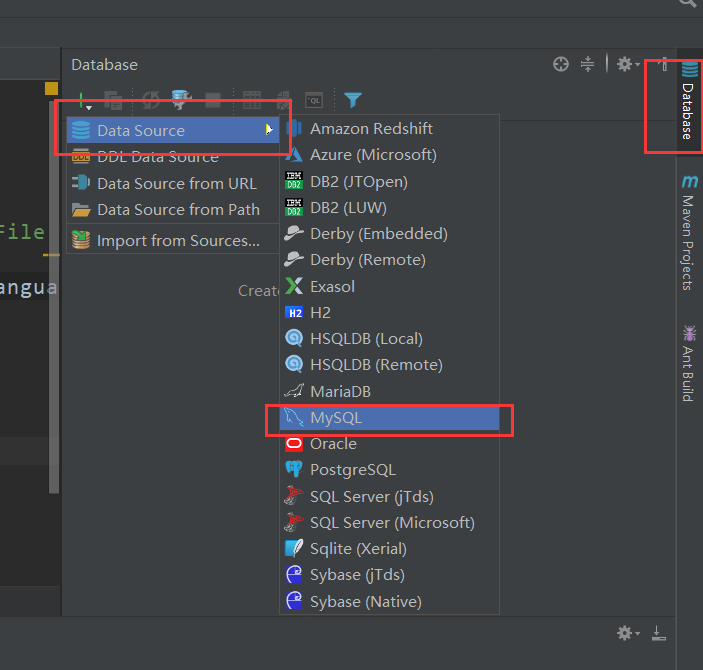Select Derby (Remote) entry

(389, 260)
